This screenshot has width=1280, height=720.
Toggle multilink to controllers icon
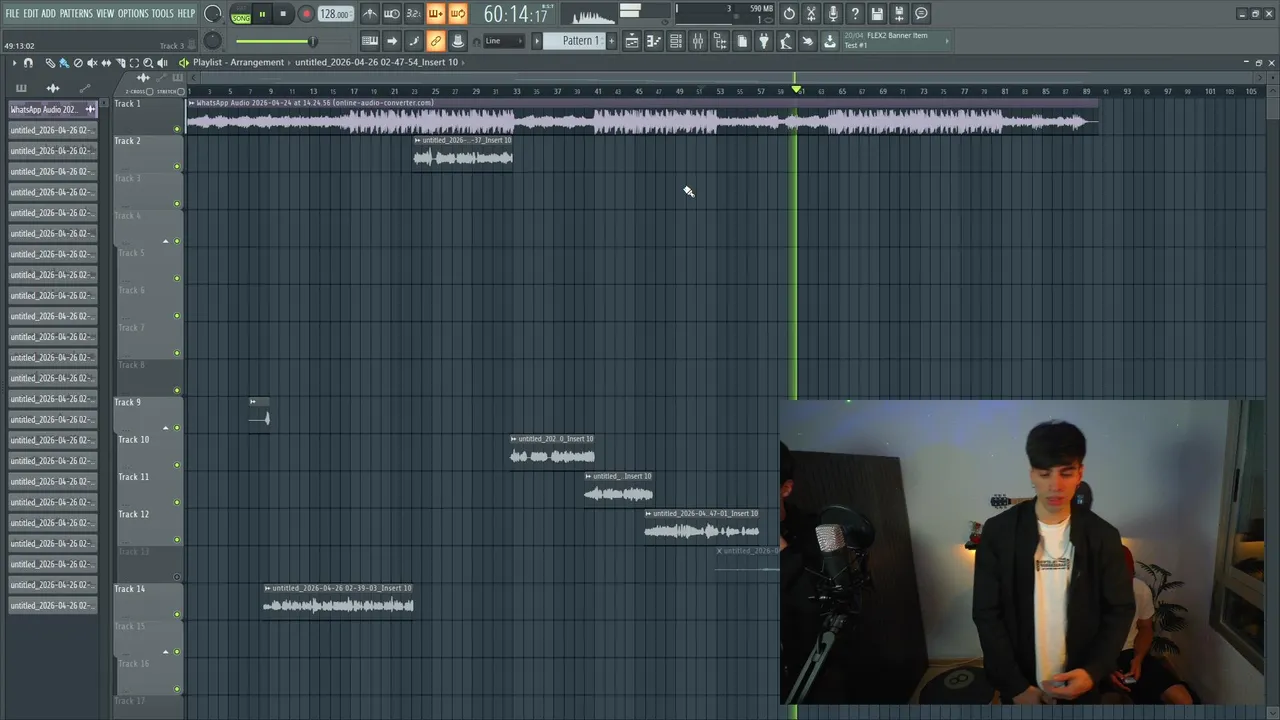point(457,41)
